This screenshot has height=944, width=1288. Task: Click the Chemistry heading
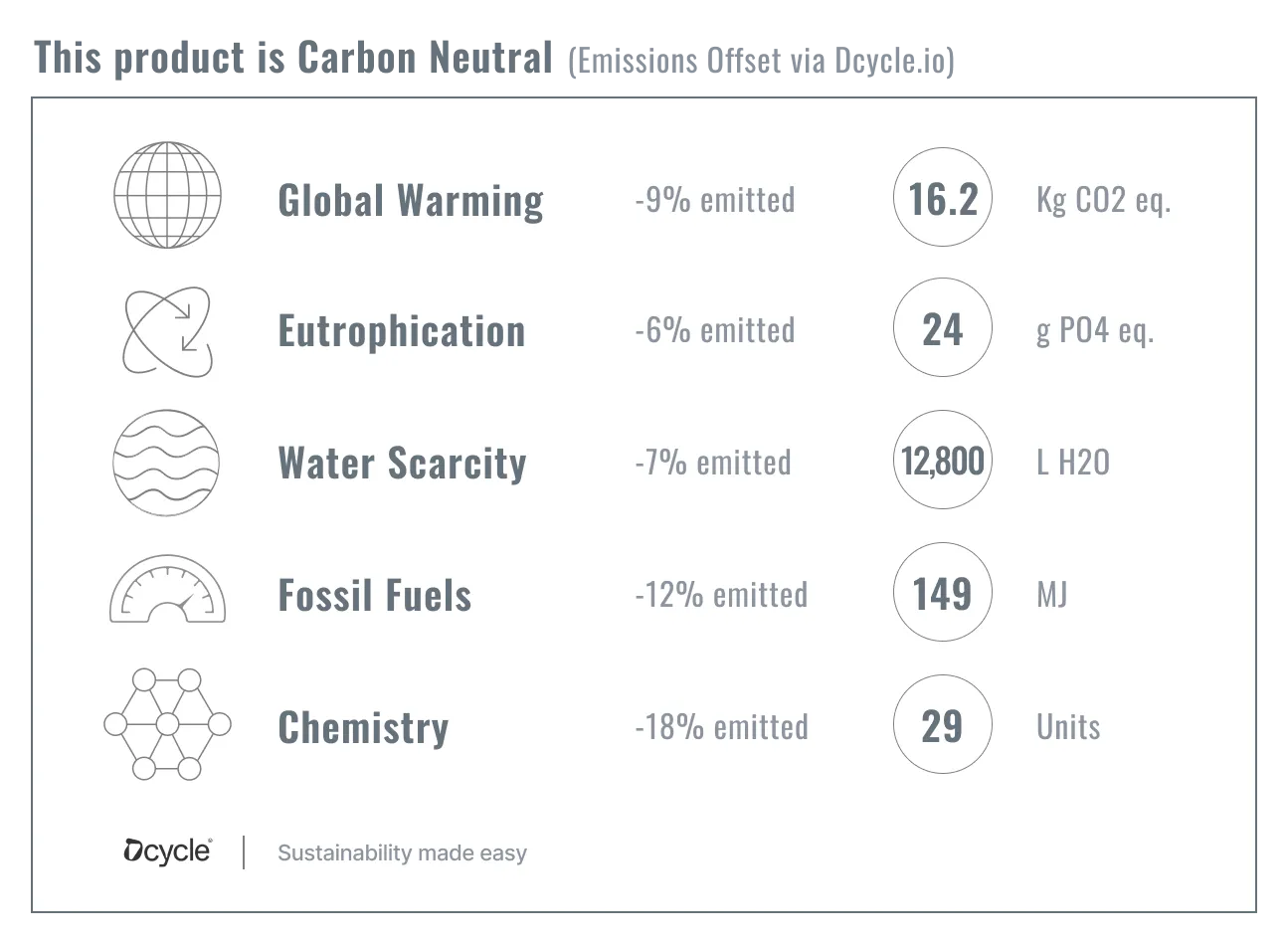[364, 727]
